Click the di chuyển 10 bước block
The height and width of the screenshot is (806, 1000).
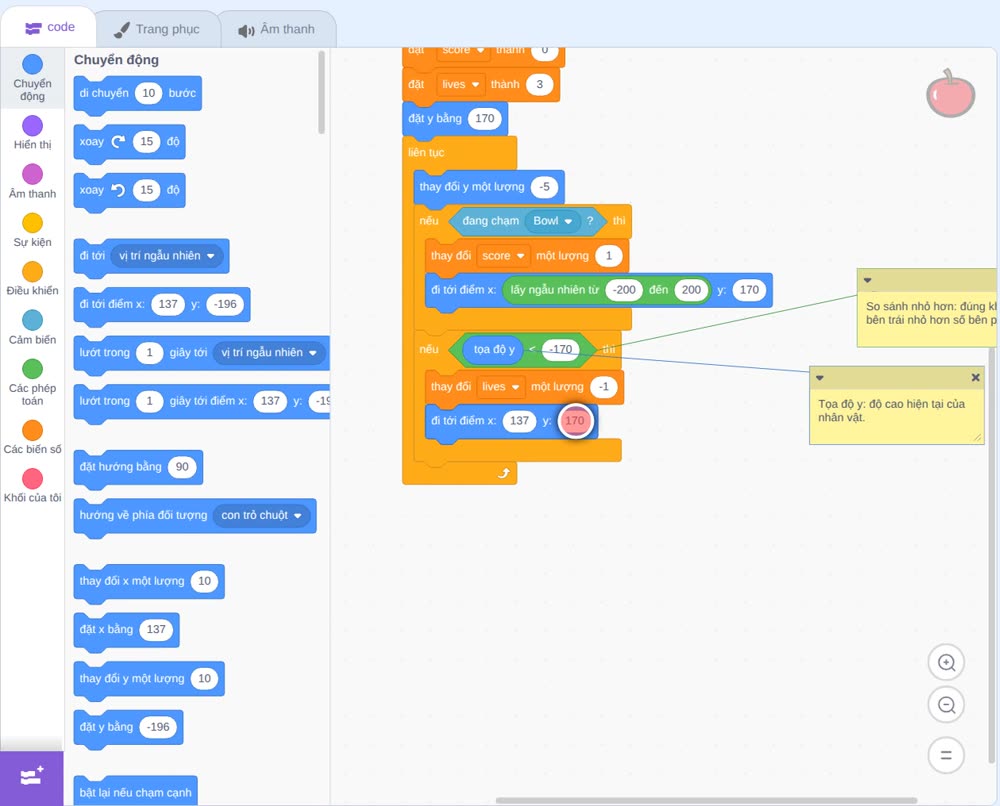[138, 94]
